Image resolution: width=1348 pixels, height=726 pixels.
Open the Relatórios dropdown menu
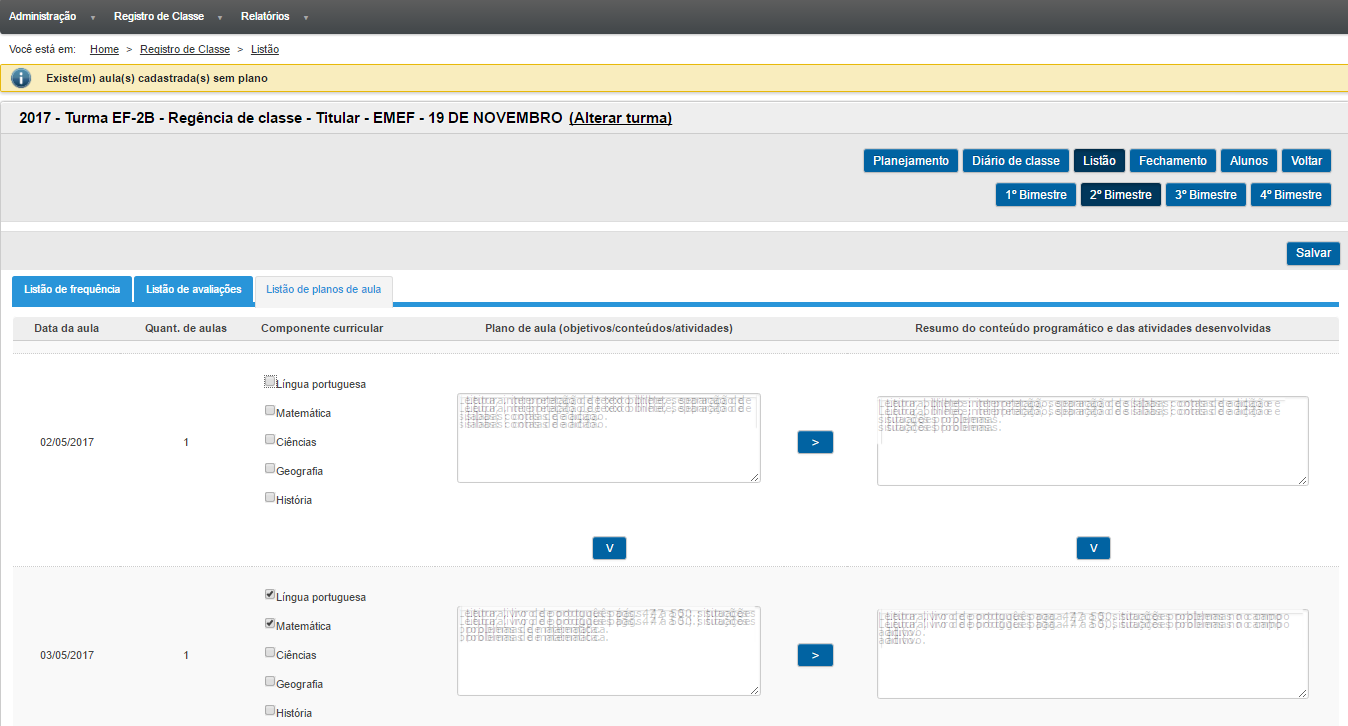[265, 17]
